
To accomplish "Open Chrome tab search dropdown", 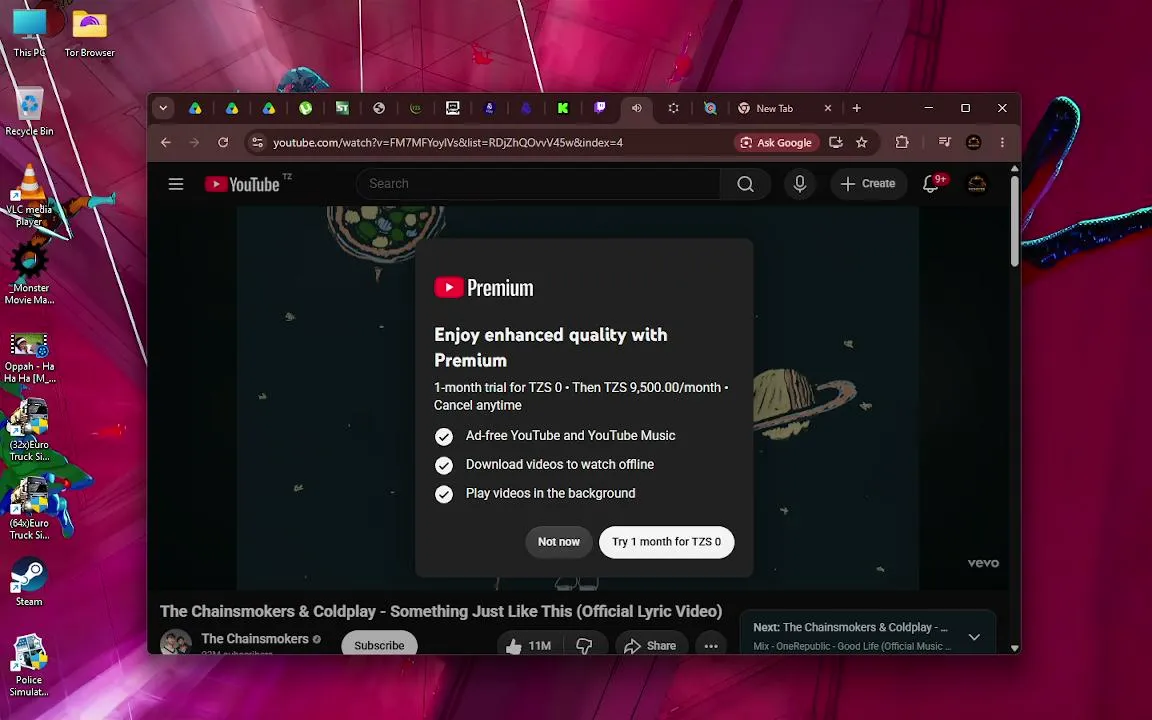I will [163, 108].
